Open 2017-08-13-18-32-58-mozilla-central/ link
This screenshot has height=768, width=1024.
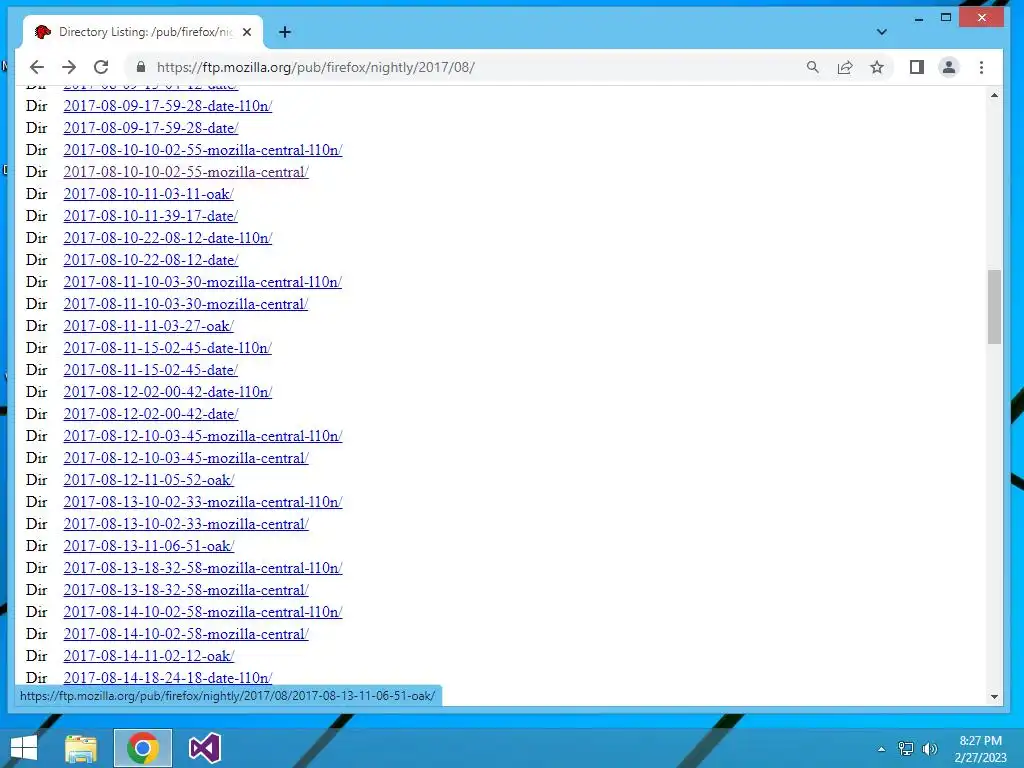pos(186,590)
